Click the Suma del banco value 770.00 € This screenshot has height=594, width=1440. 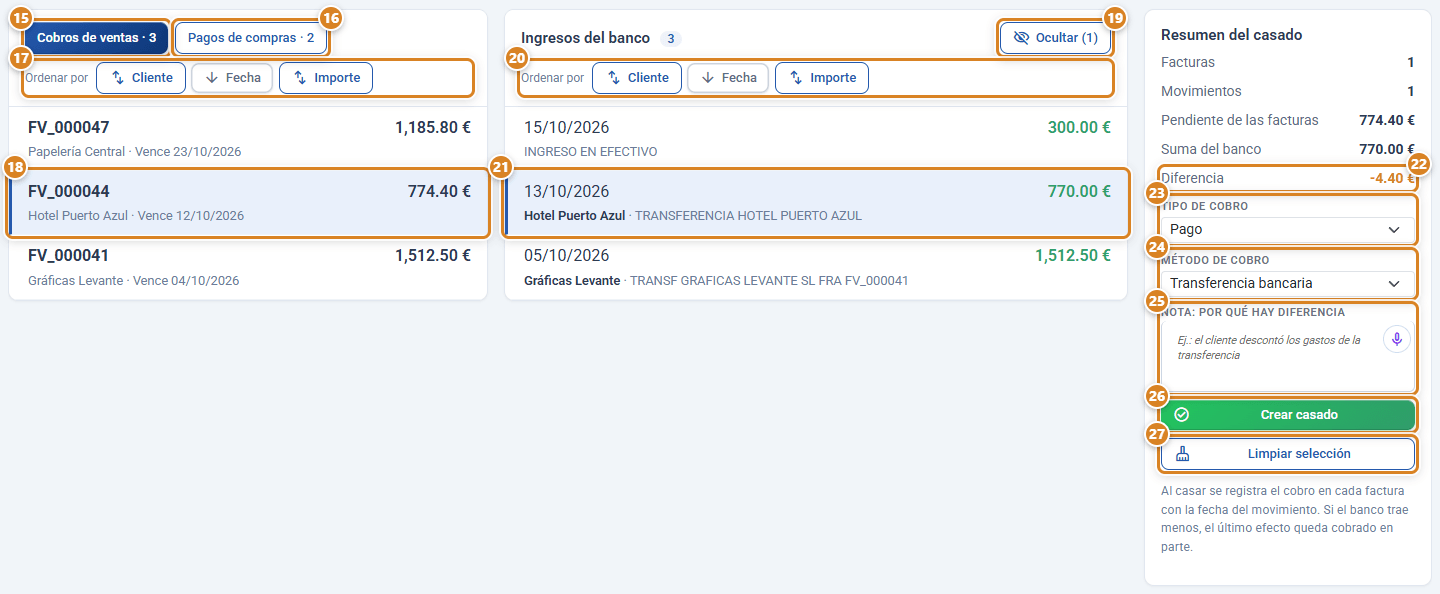(1386, 149)
